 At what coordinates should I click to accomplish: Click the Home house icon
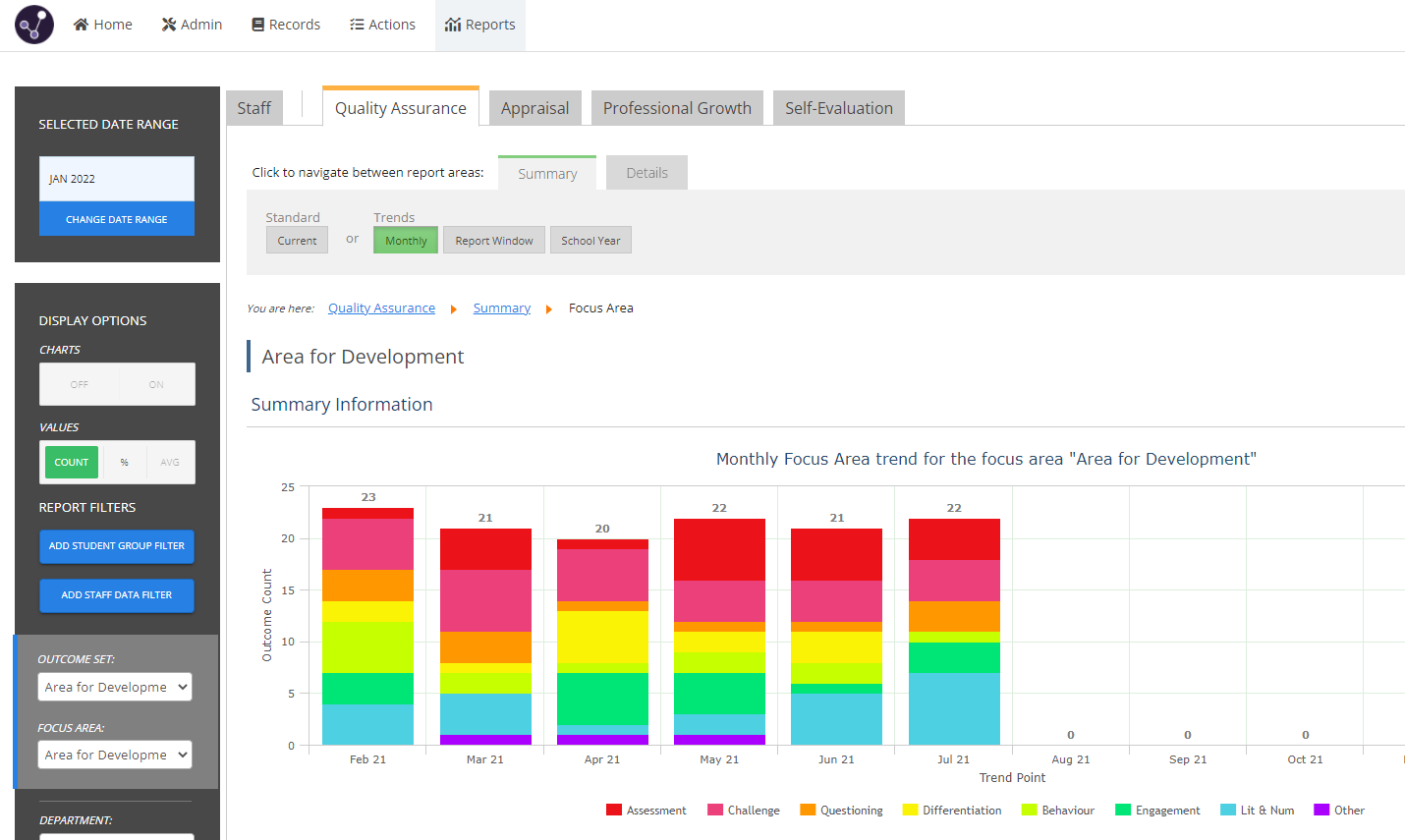pos(82,25)
